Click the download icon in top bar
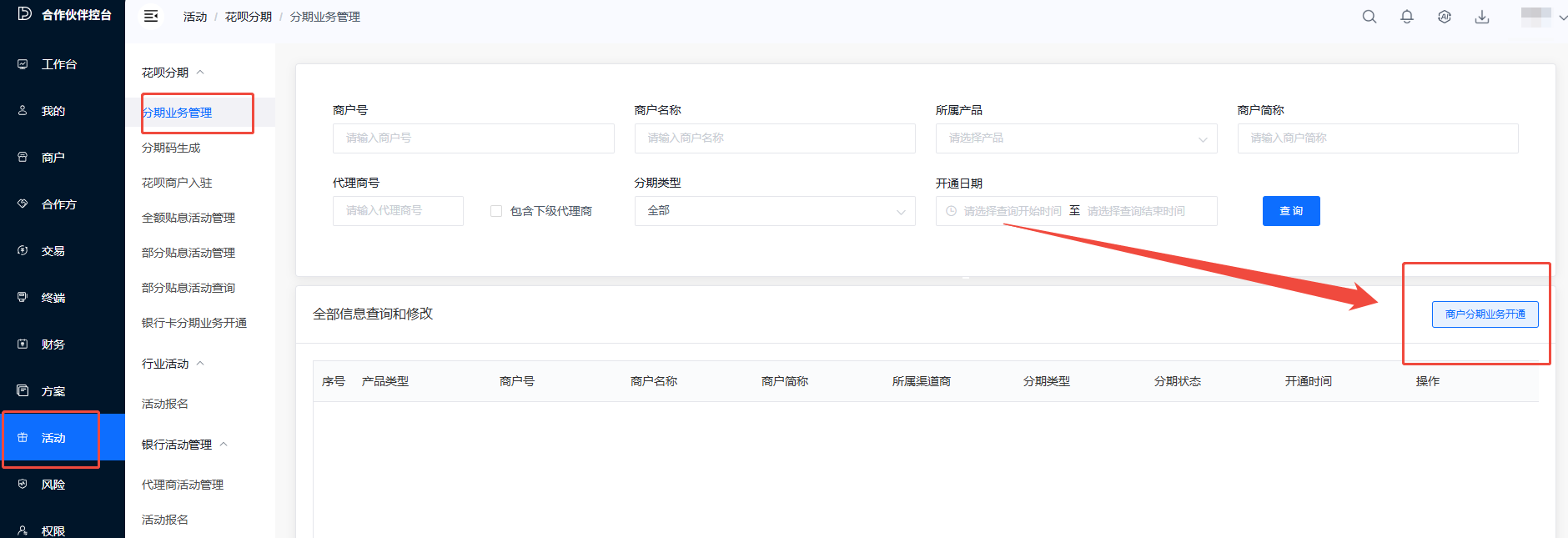The width and height of the screenshot is (1568, 538). 1482,17
